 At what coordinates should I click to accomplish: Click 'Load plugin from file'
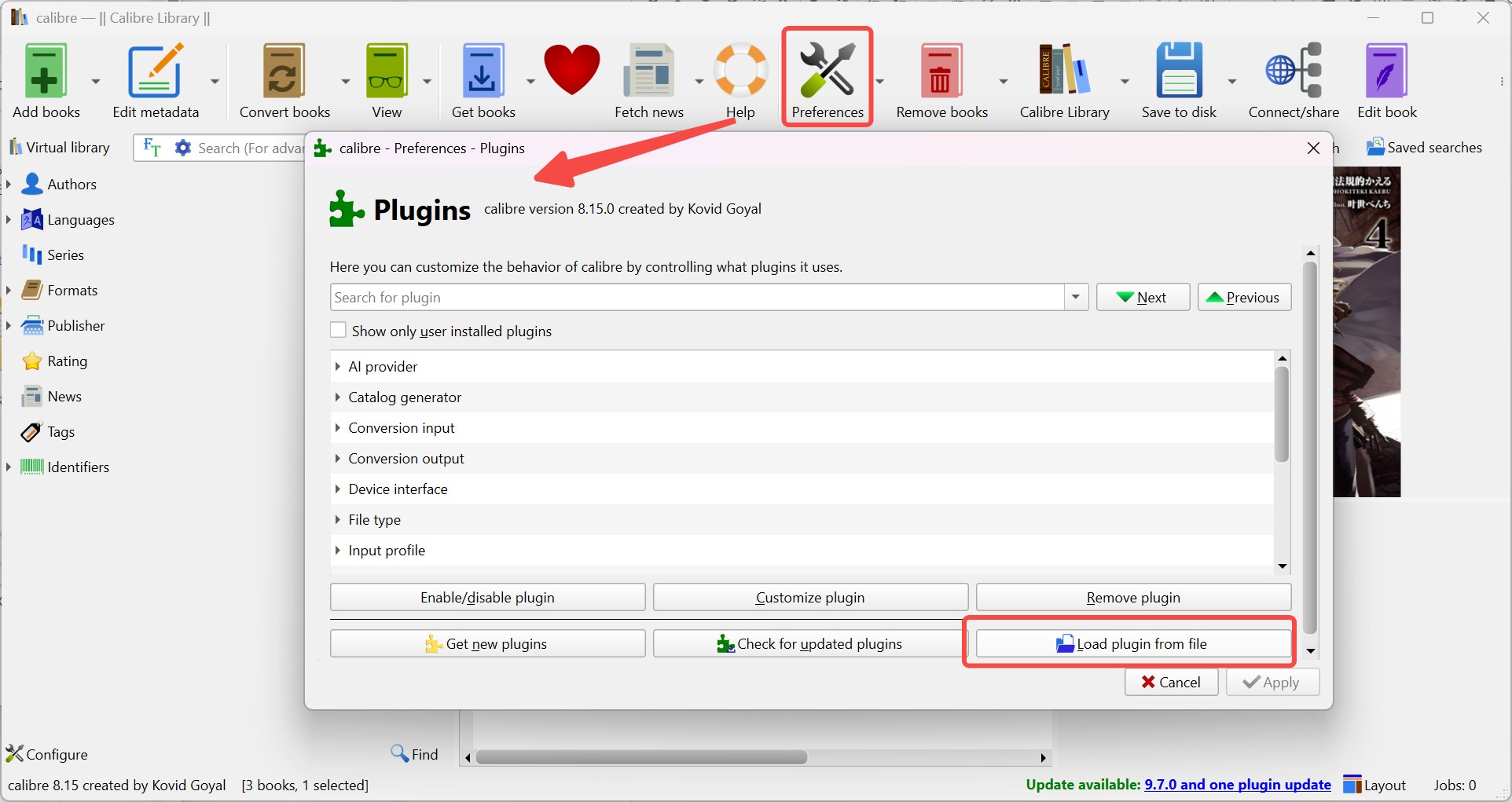click(1132, 643)
